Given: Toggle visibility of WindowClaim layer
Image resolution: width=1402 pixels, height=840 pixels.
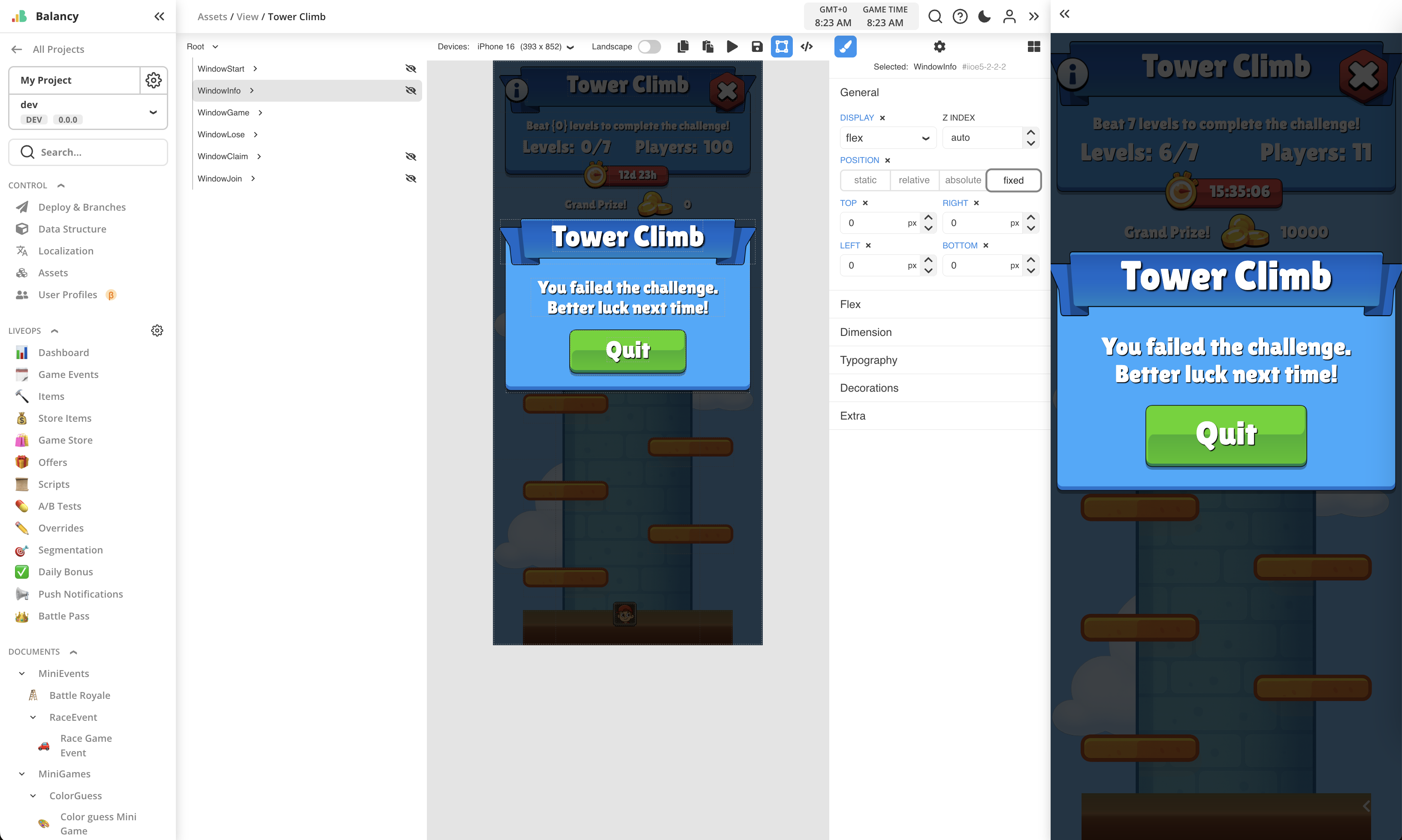Looking at the screenshot, I should 411,156.
